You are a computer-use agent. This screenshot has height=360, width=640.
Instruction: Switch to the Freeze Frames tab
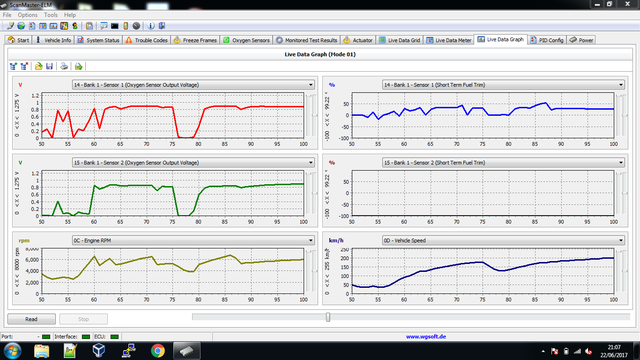(195, 40)
